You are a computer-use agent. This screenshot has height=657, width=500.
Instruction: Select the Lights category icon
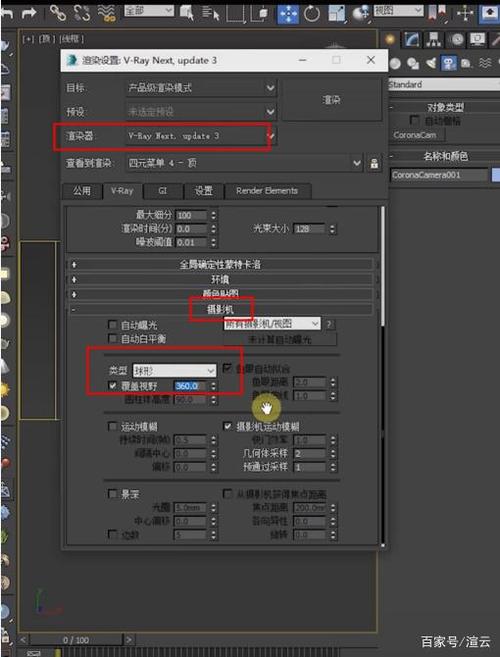tap(431, 63)
